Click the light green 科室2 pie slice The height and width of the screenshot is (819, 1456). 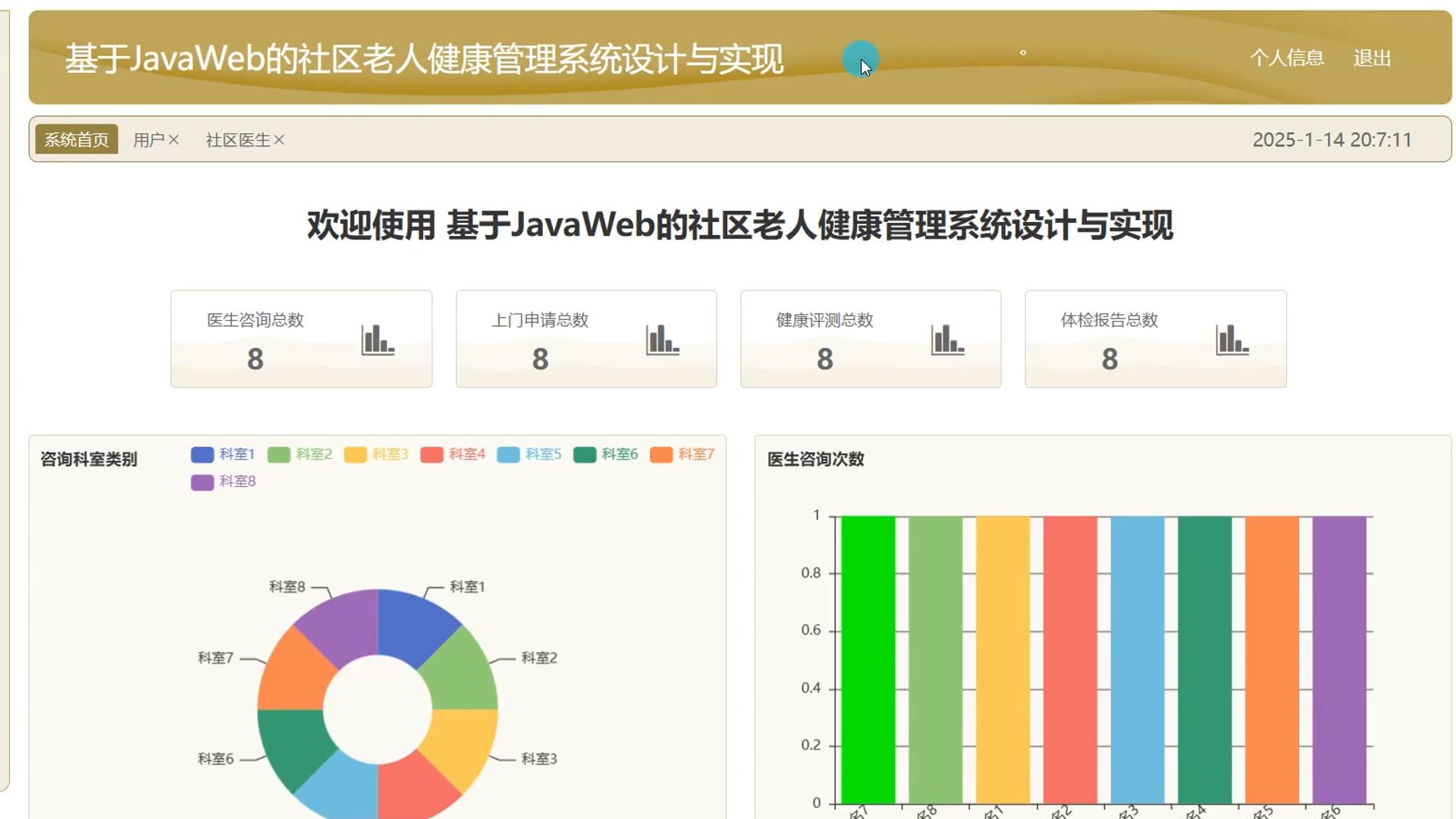460,676
